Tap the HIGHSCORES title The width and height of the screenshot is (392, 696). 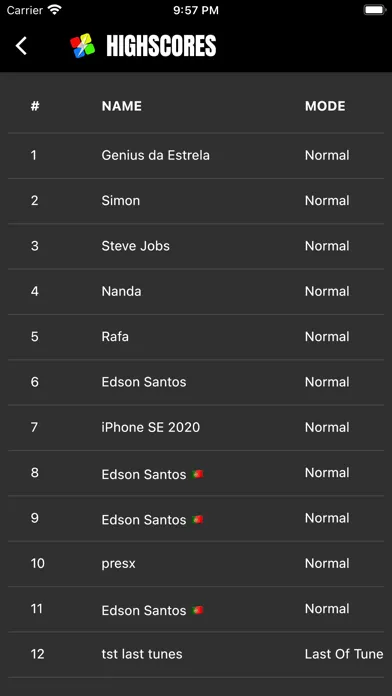[161, 46]
